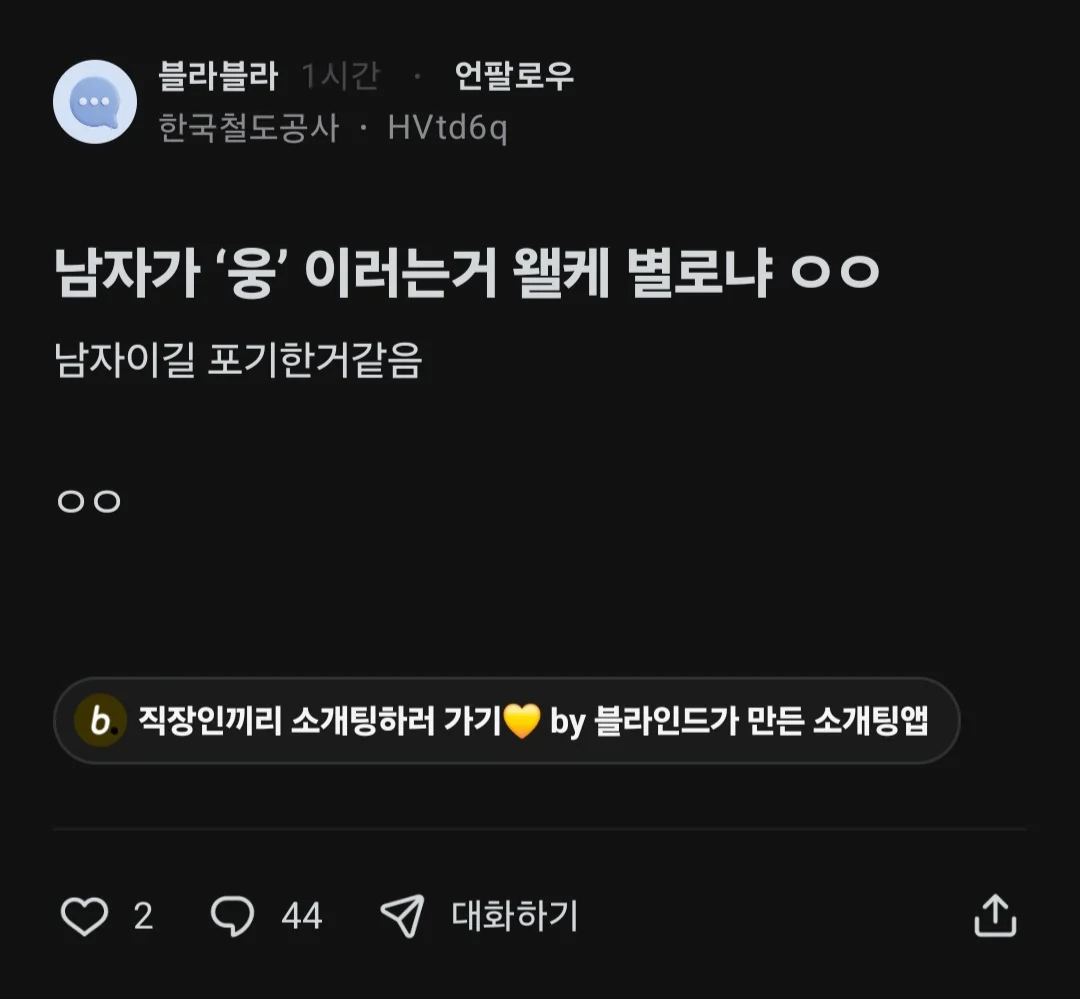This screenshot has width=1080, height=999.
Task: Click the like count number 2
Action: (143, 916)
